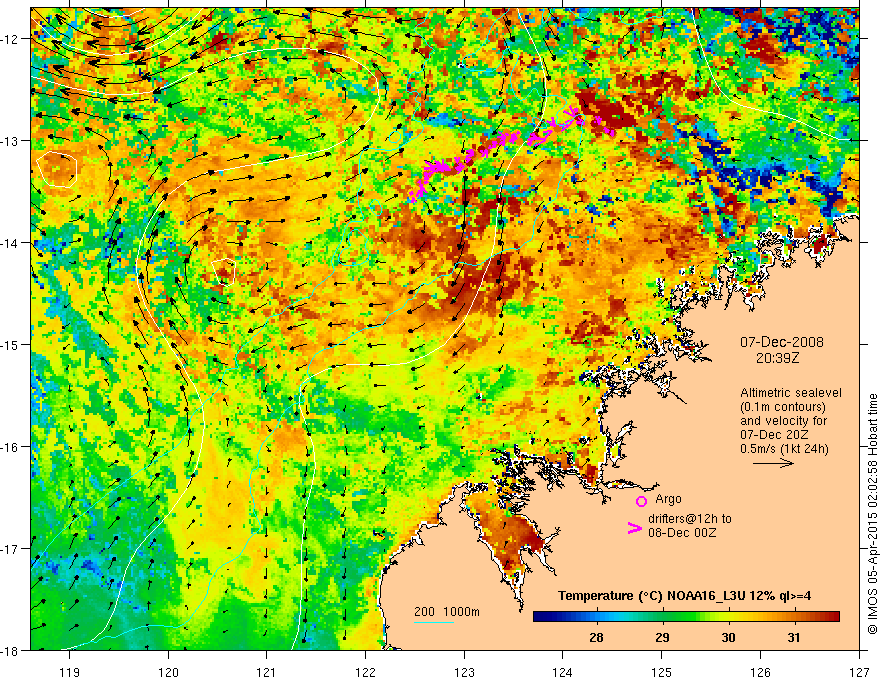Click the colorbar tick label '29'
Viewport: 880px width, 680px height.
[662, 638]
